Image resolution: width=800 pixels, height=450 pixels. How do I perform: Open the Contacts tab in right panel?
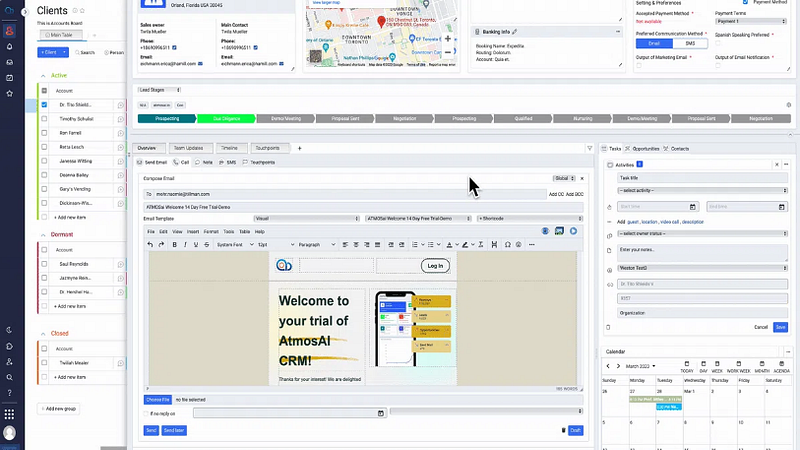point(676,149)
